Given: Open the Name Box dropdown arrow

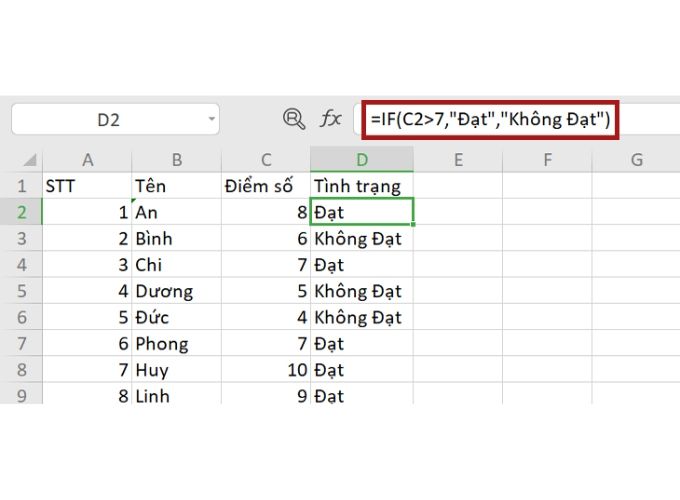Looking at the screenshot, I should click(211, 120).
